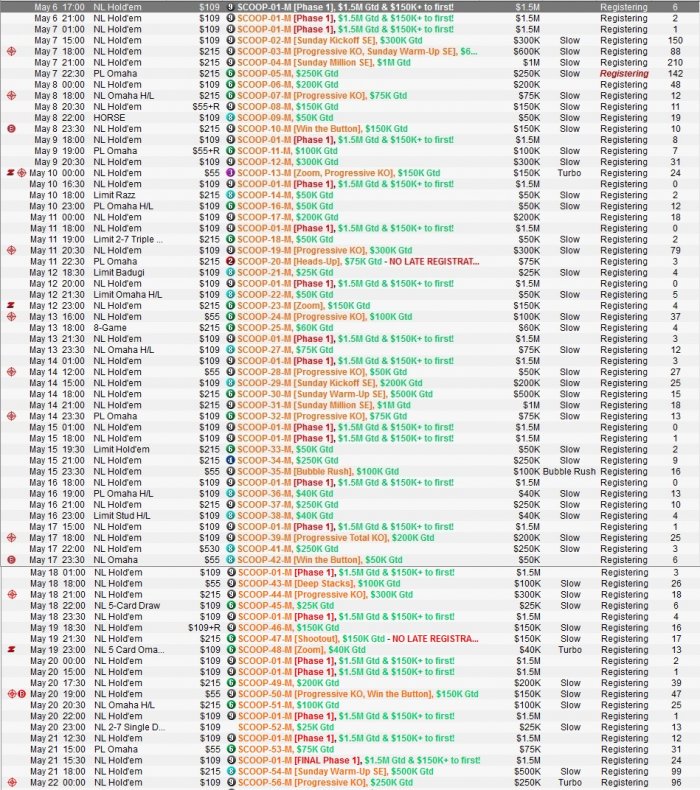Screen dimensions: 700x790
Task: Click the knockout target icon beside SCOOP-07-M
Action: pyautogui.click(x=12, y=96)
